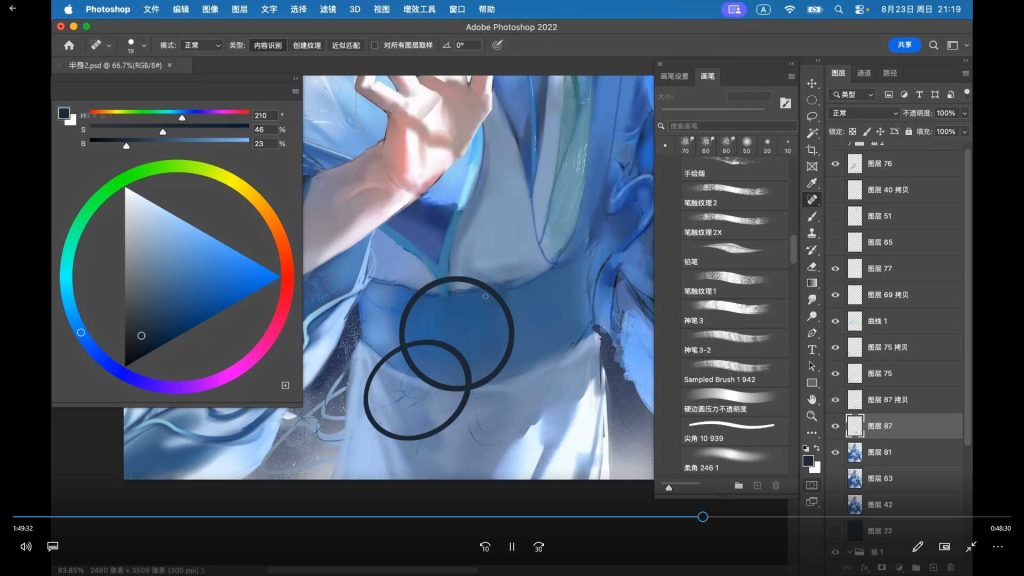Expand the 不透明度 opacity dropdown arrow
The image size is (1024, 576).
pos(965,114)
